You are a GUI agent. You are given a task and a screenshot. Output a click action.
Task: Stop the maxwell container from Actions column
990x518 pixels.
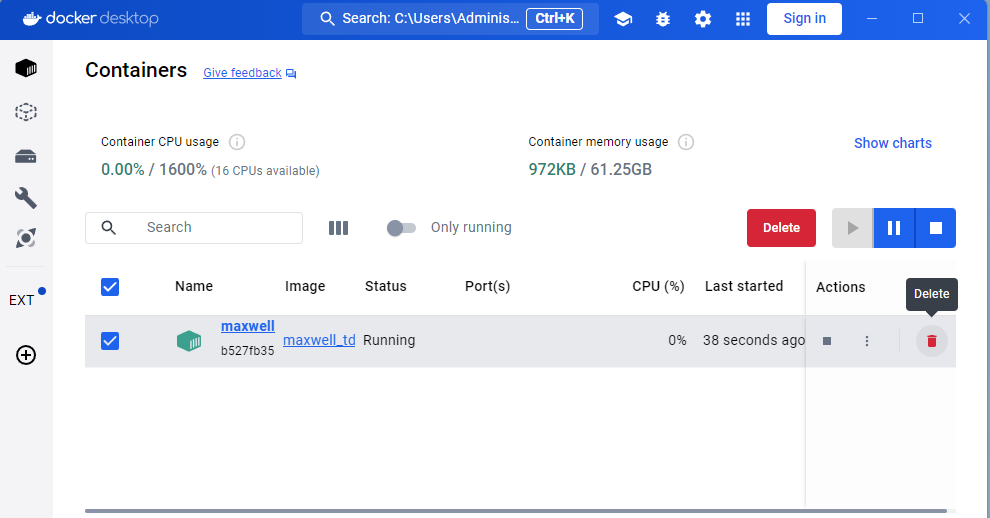pos(827,341)
